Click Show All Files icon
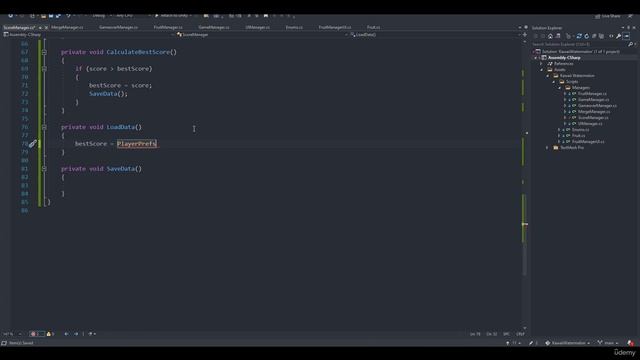The width and height of the screenshot is (640, 360). coord(602,36)
